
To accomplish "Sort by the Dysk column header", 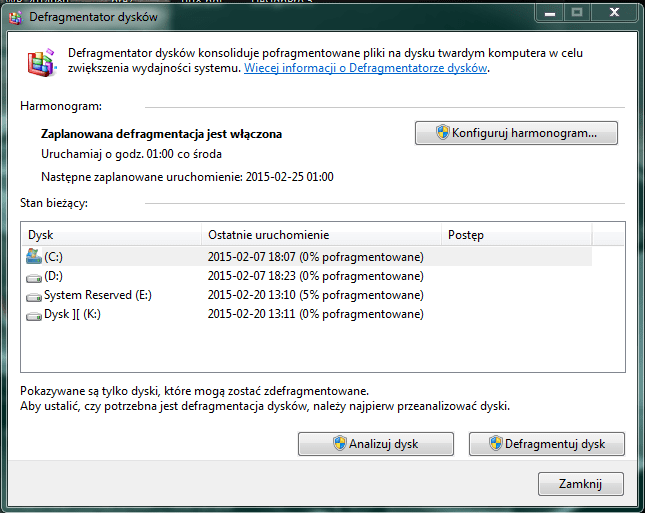I will point(111,235).
